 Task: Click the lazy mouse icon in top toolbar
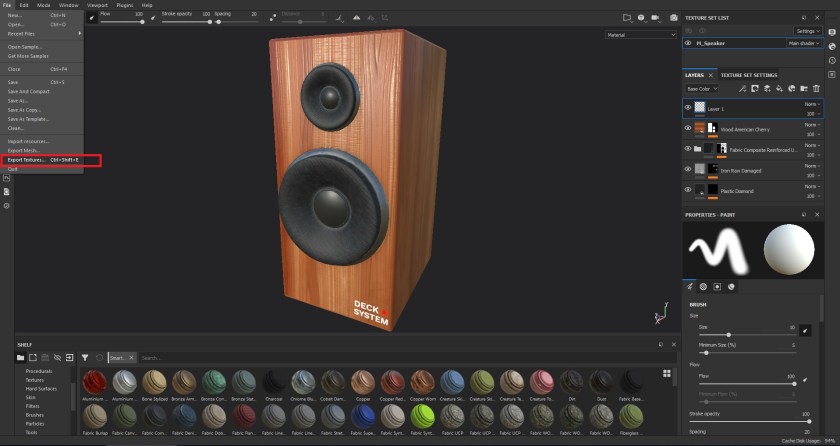click(273, 18)
